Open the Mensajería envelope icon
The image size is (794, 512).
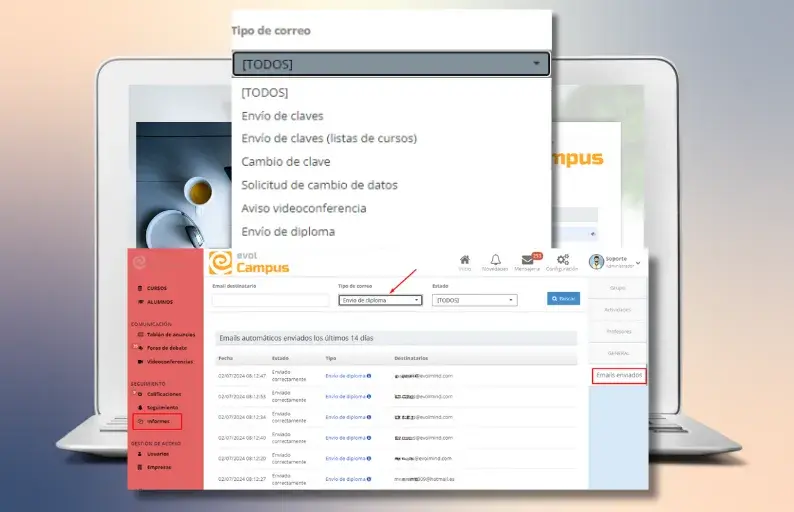tap(527, 260)
